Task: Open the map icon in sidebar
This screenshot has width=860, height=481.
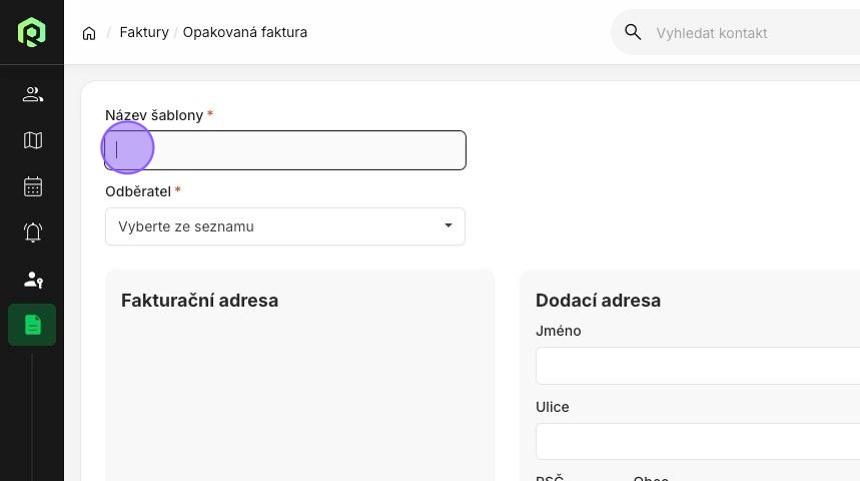Action: (33, 140)
